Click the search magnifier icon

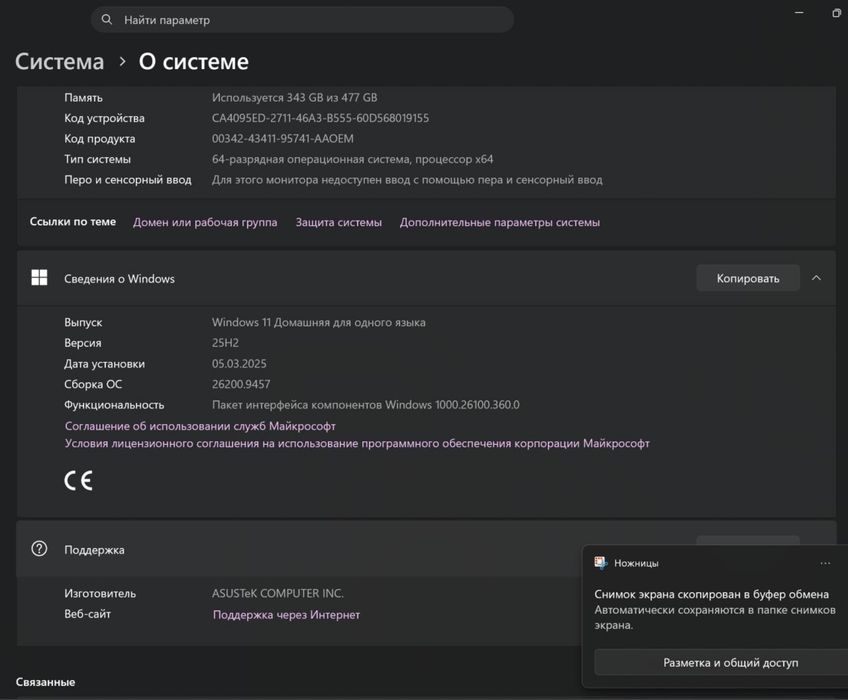point(107,19)
